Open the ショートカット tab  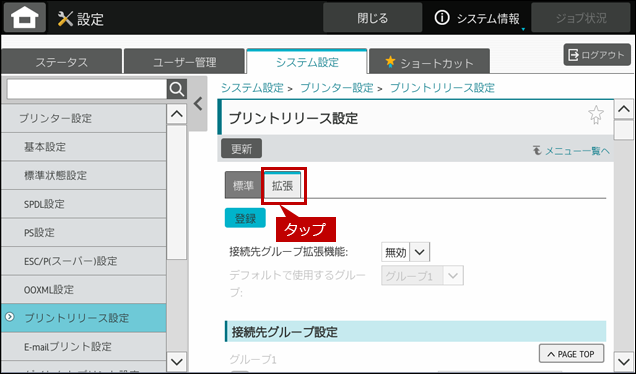(x=430, y=62)
